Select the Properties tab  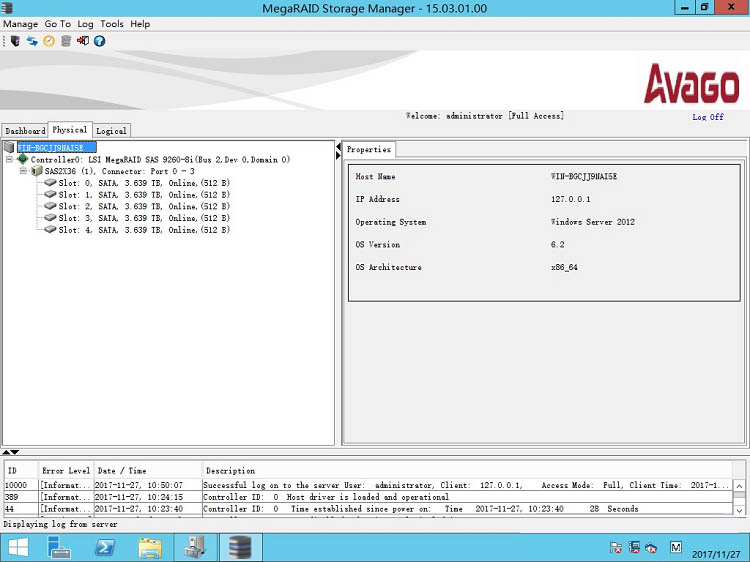(369, 149)
